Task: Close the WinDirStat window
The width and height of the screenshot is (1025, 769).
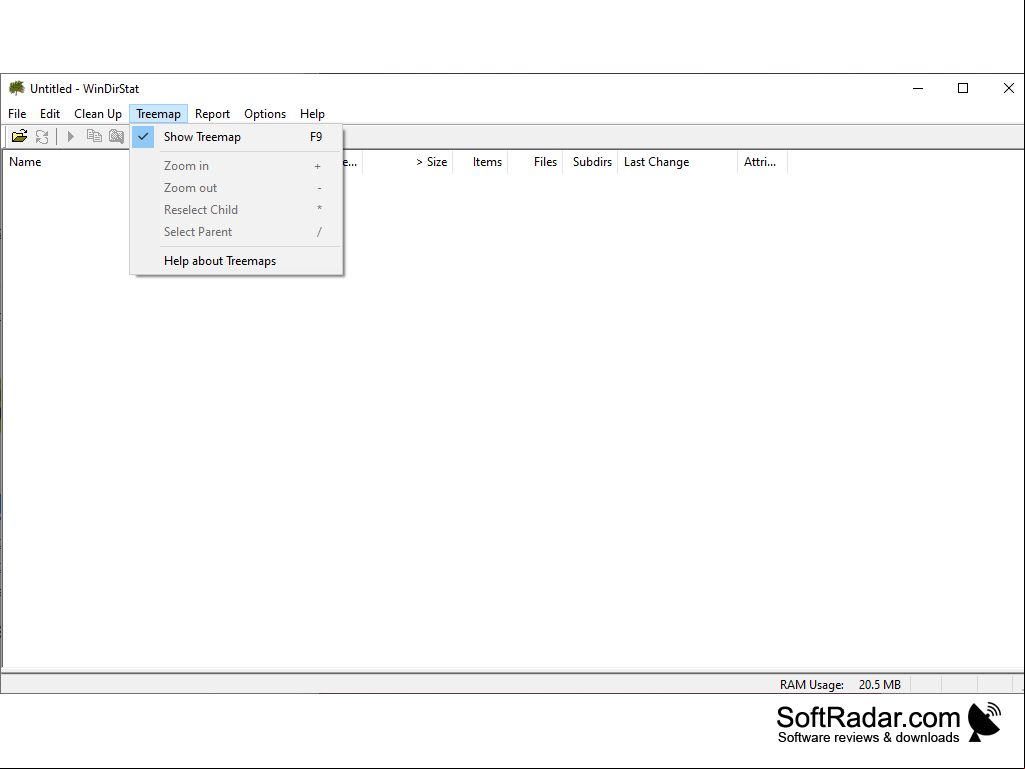Action: pyautogui.click(x=1008, y=88)
